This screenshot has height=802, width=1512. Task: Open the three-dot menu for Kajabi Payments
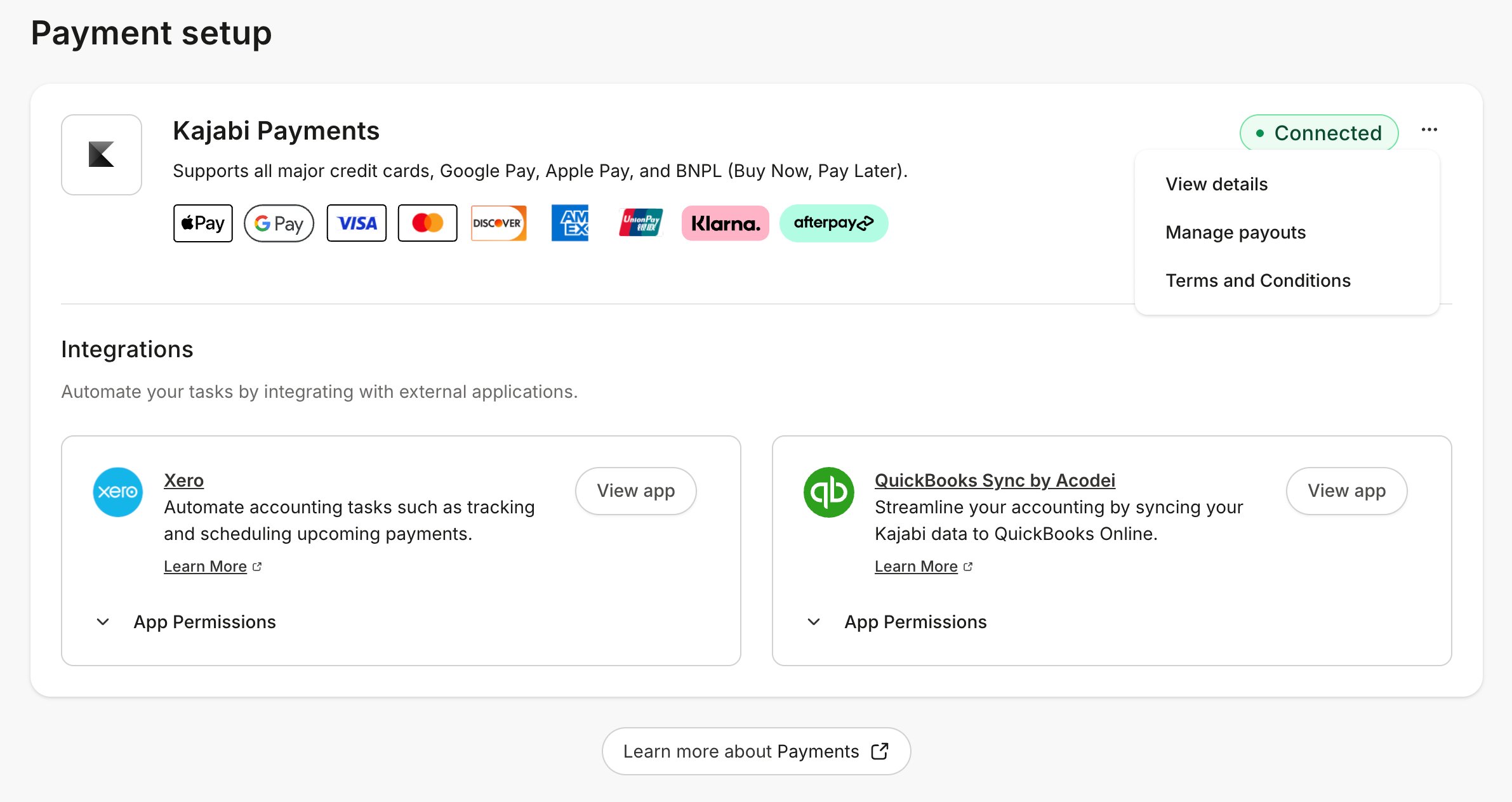(x=1429, y=130)
